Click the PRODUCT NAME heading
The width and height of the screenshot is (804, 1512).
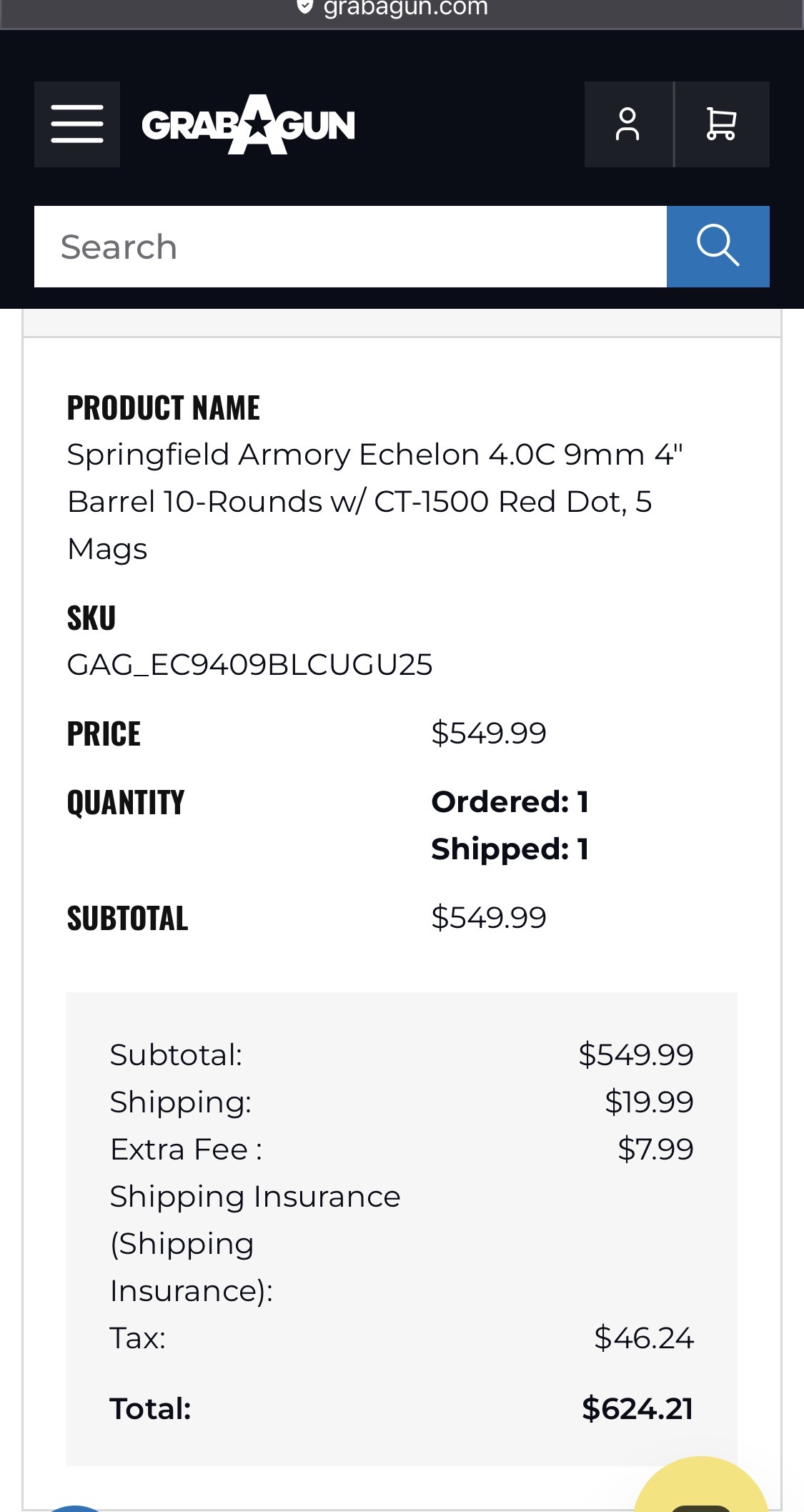click(x=164, y=408)
